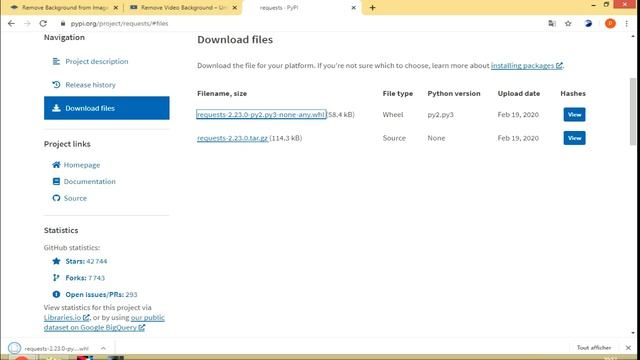
Task: Click the Release history clock icon
Action: coord(56,84)
